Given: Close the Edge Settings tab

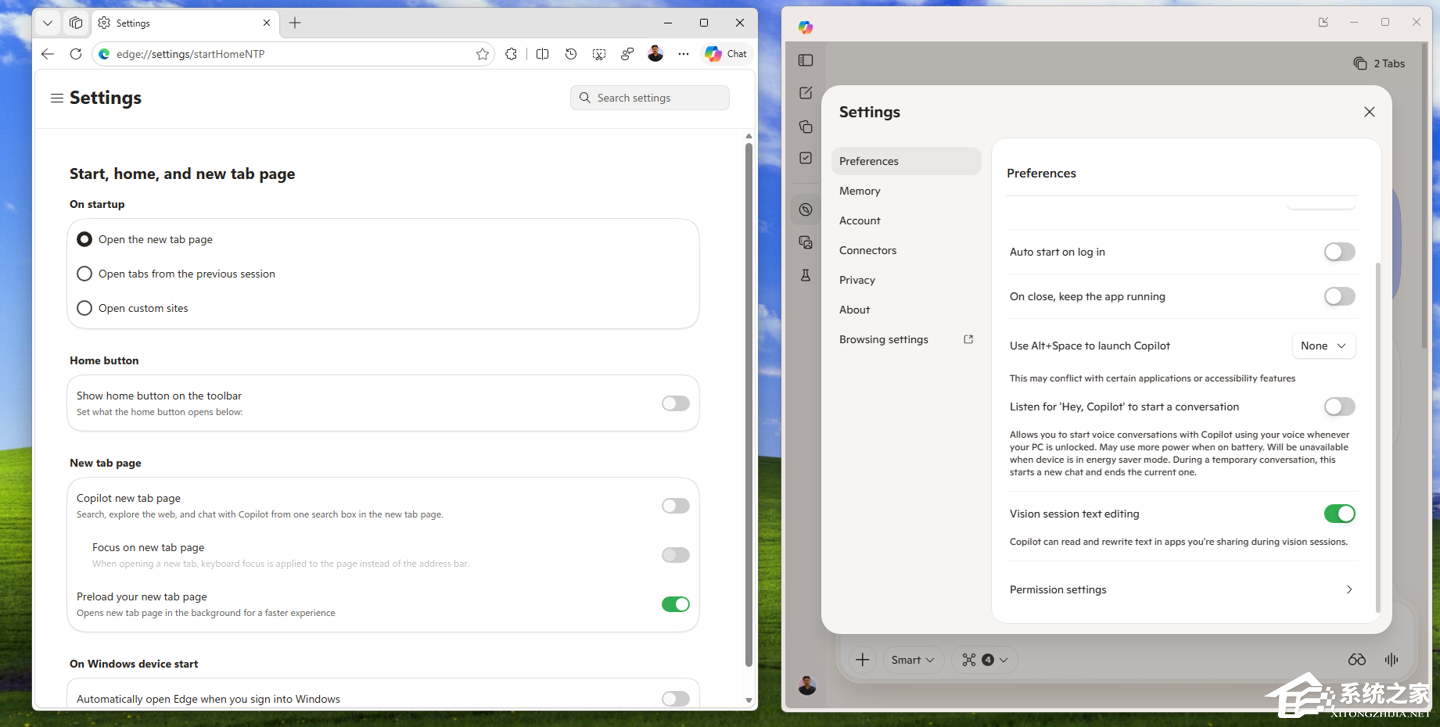Looking at the screenshot, I should tap(267, 23).
